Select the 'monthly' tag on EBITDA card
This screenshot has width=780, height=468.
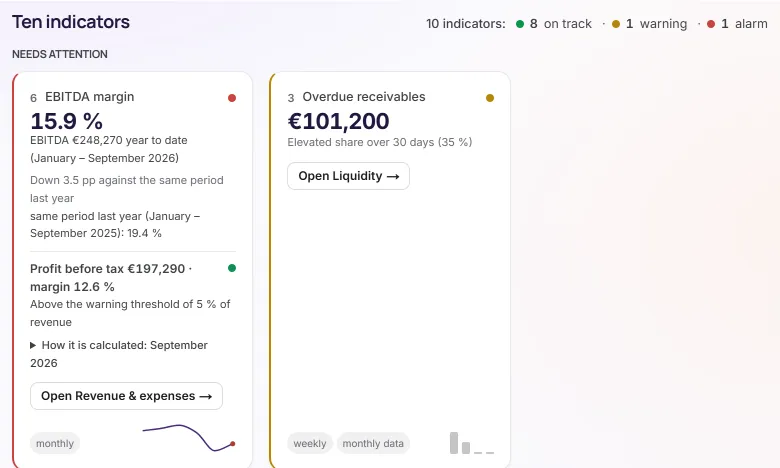point(55,443)
